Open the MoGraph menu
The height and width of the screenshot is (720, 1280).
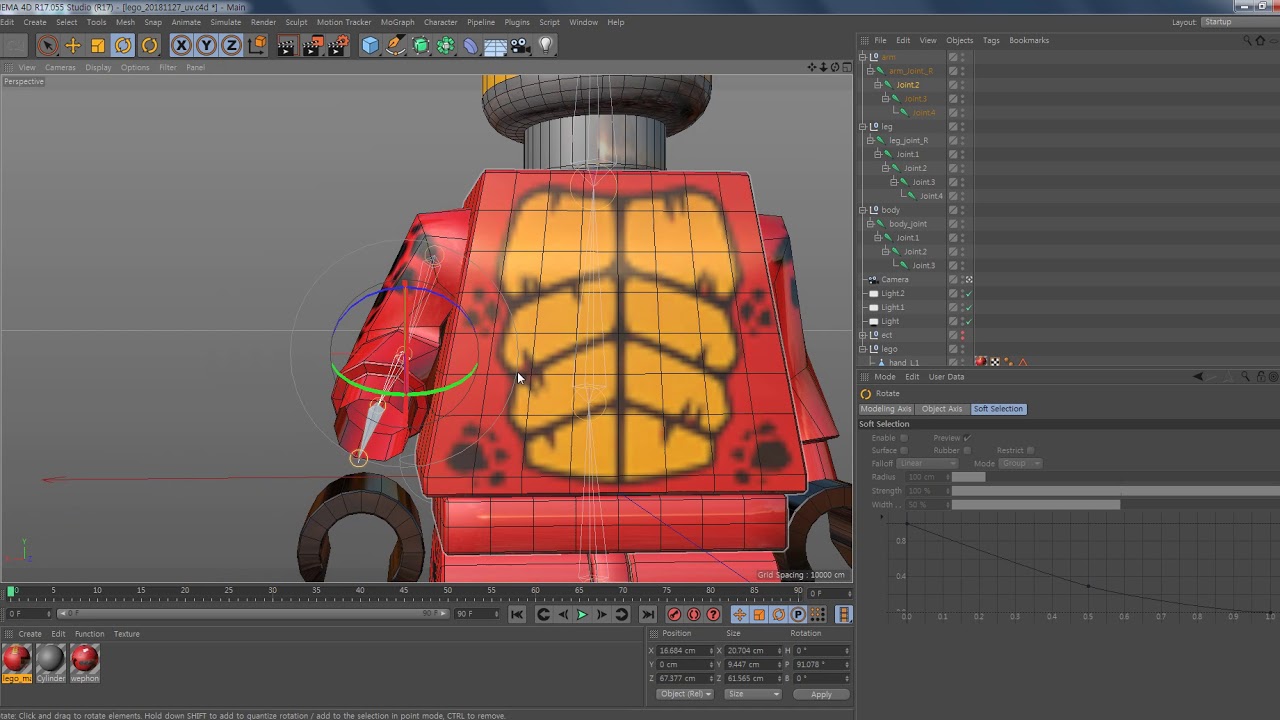click(x=397, y=22)
